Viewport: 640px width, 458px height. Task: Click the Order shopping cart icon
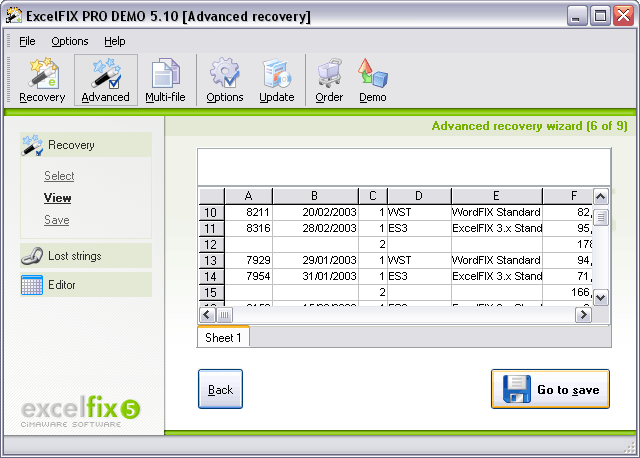tap(329, 80)
